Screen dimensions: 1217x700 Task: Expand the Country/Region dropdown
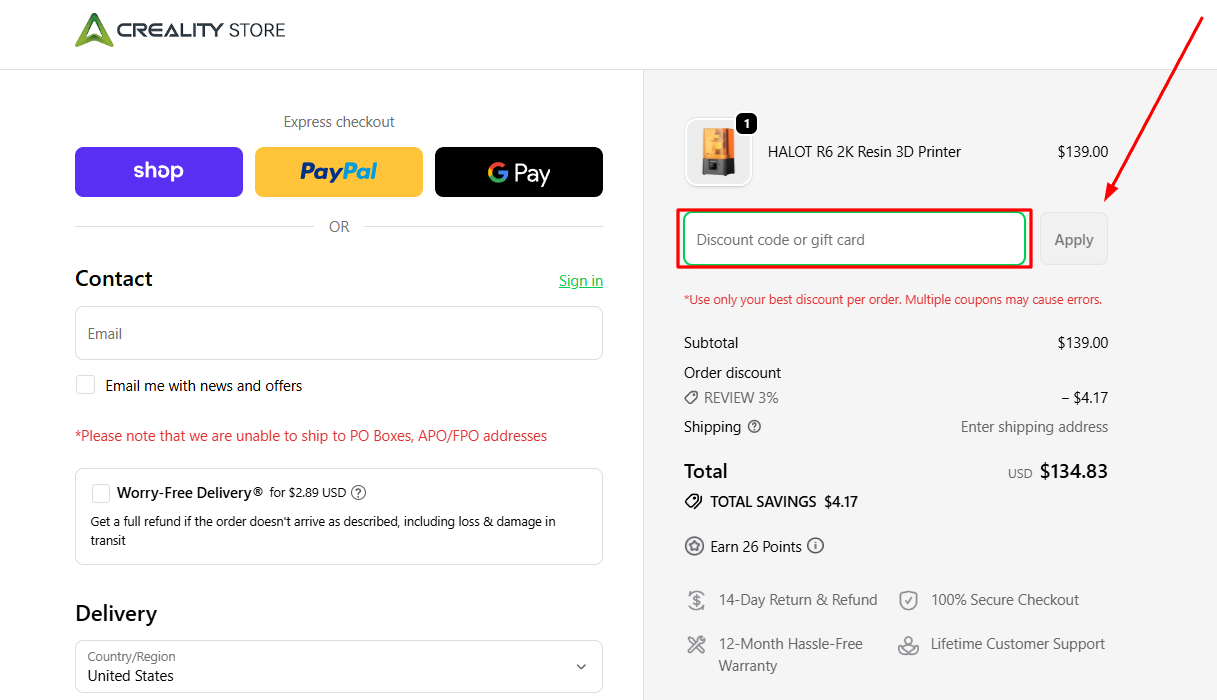tap(339, 666)
